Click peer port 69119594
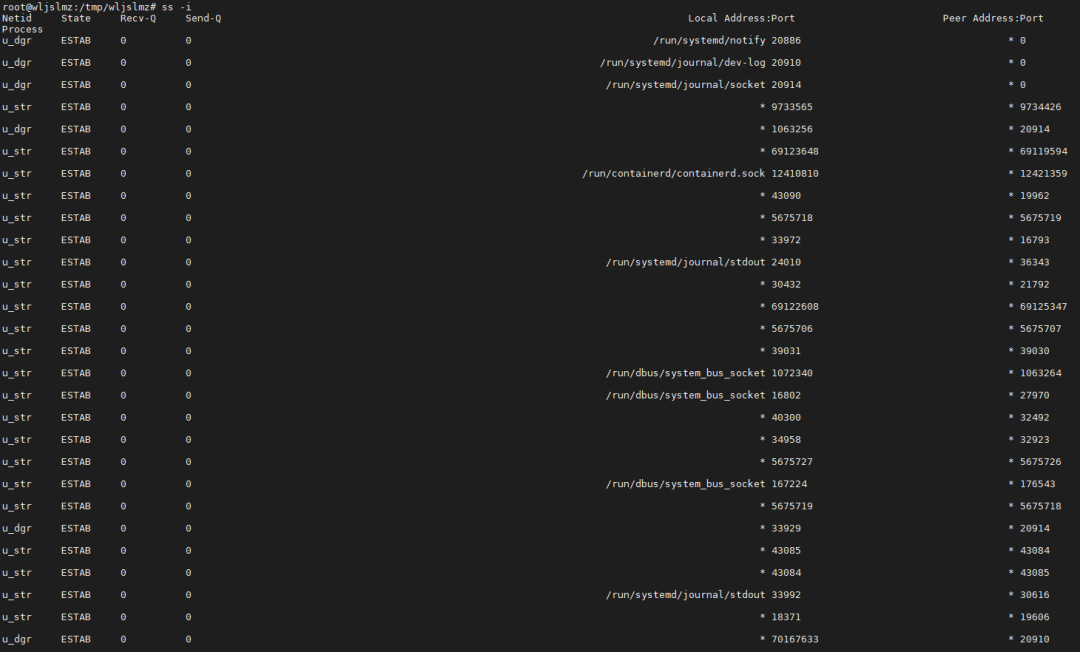 click(x=1043, y=151)
